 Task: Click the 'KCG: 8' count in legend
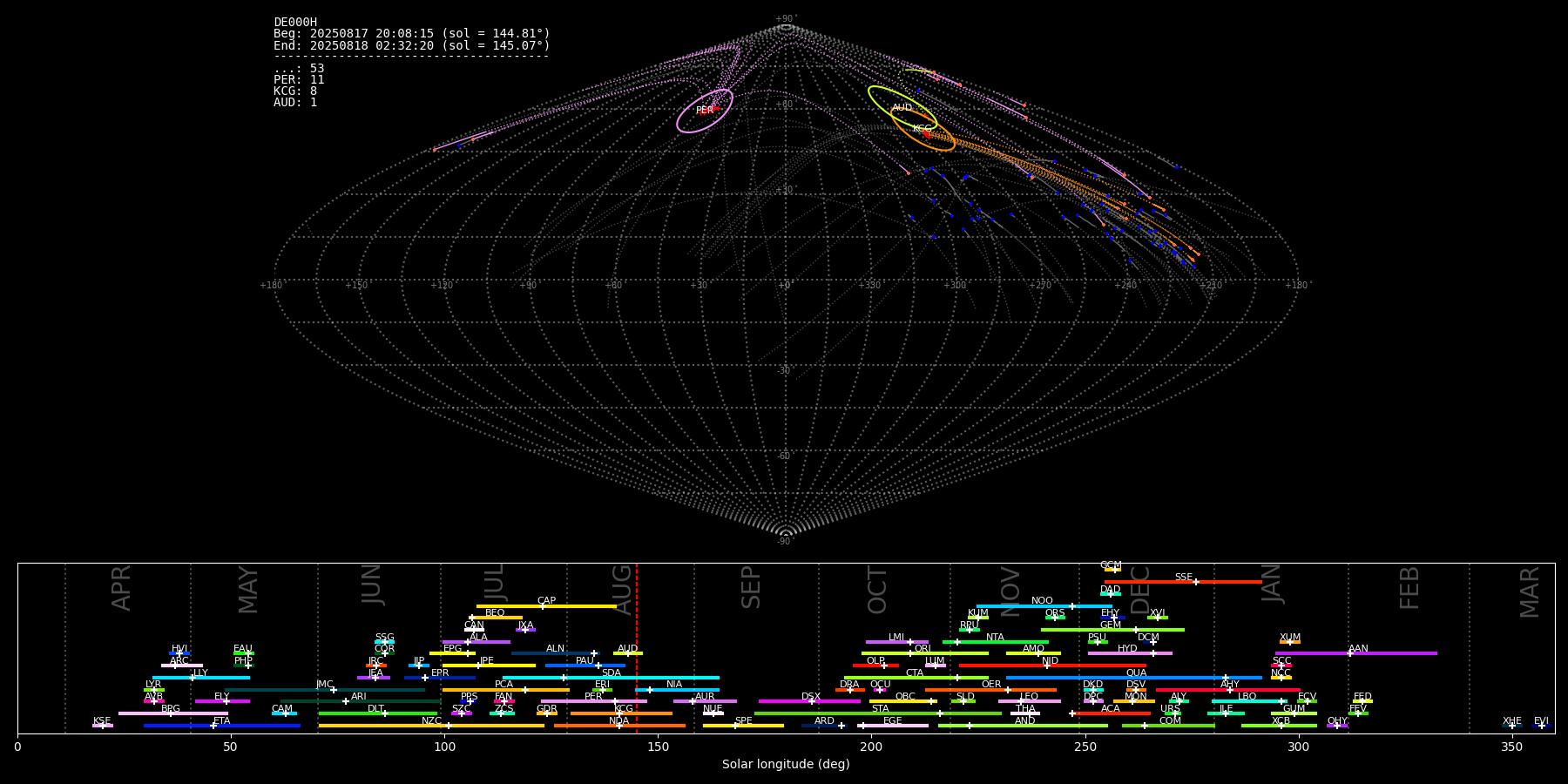click(295, 91)
